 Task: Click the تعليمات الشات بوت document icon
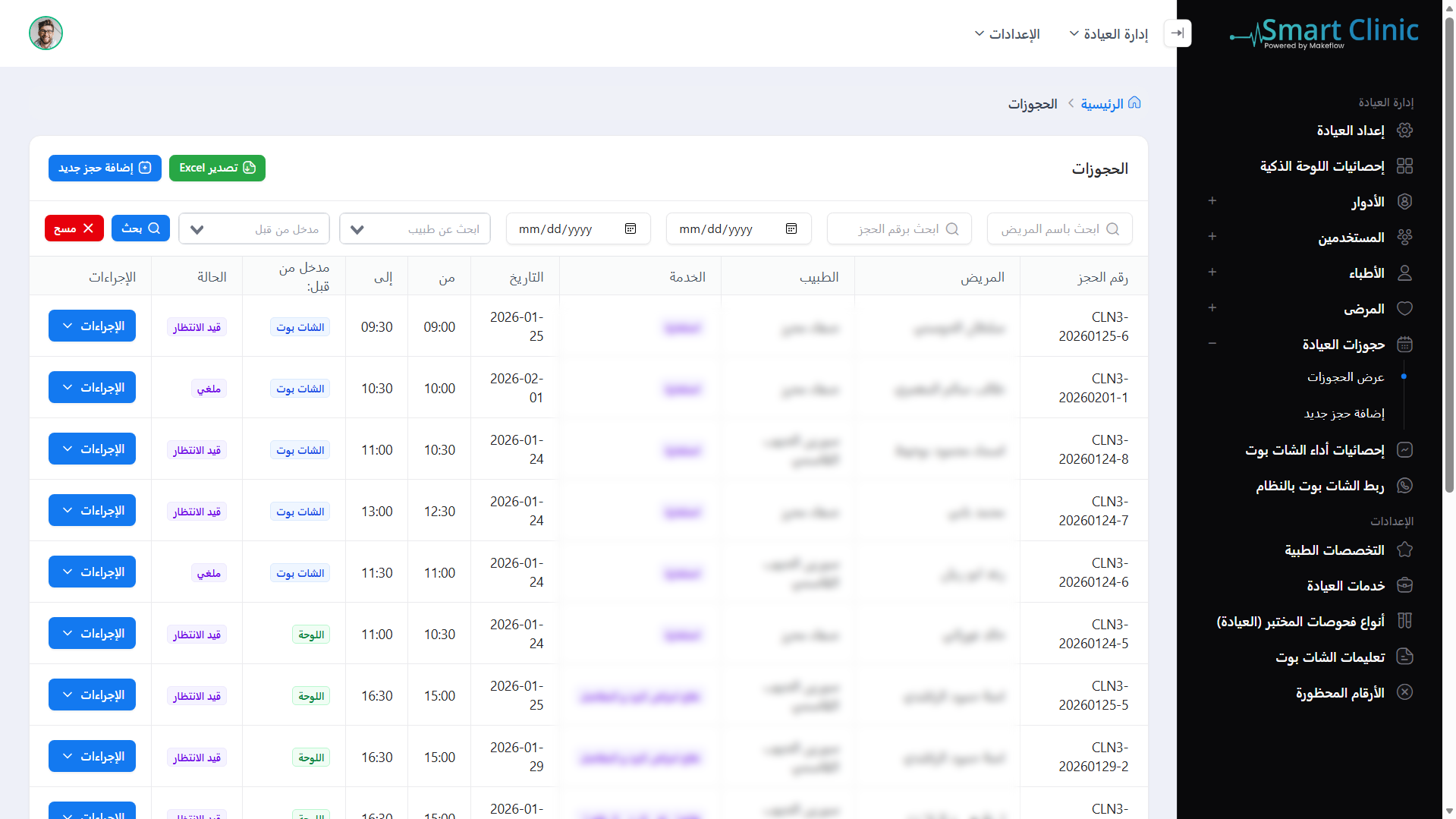tap(1404, 657)
